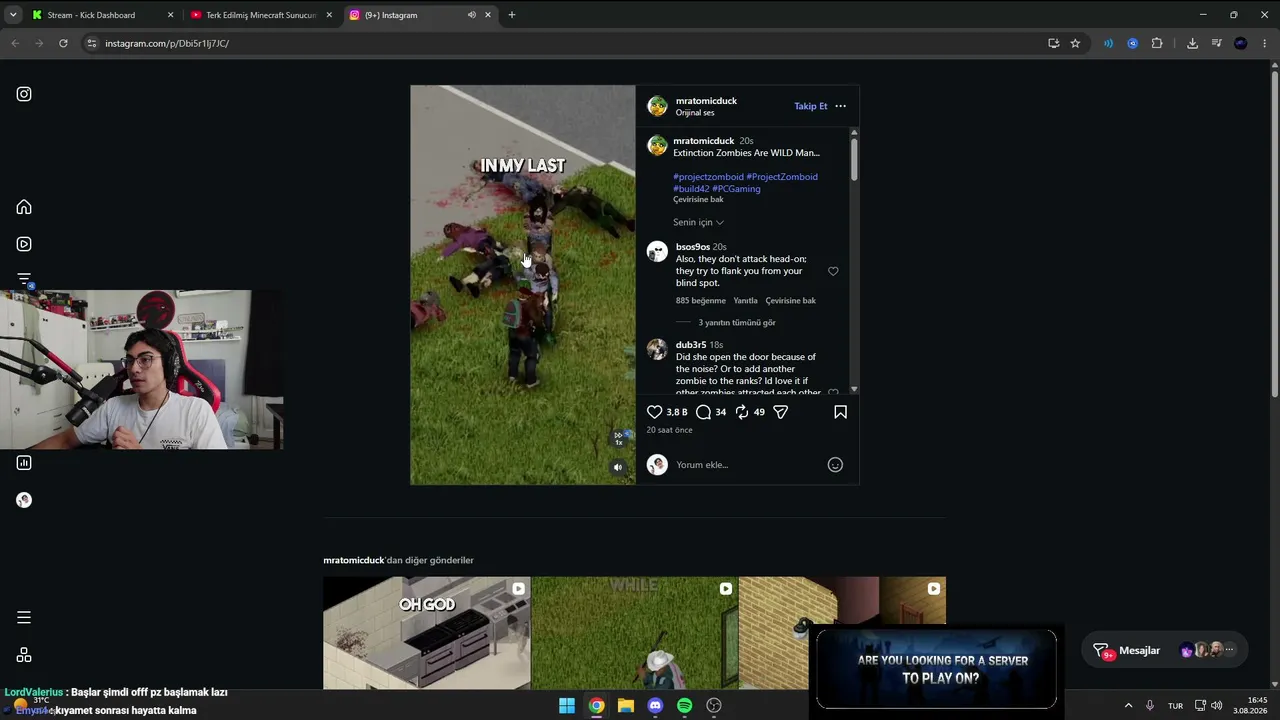
Task: Reload the current page
Action: pos(63,43)
